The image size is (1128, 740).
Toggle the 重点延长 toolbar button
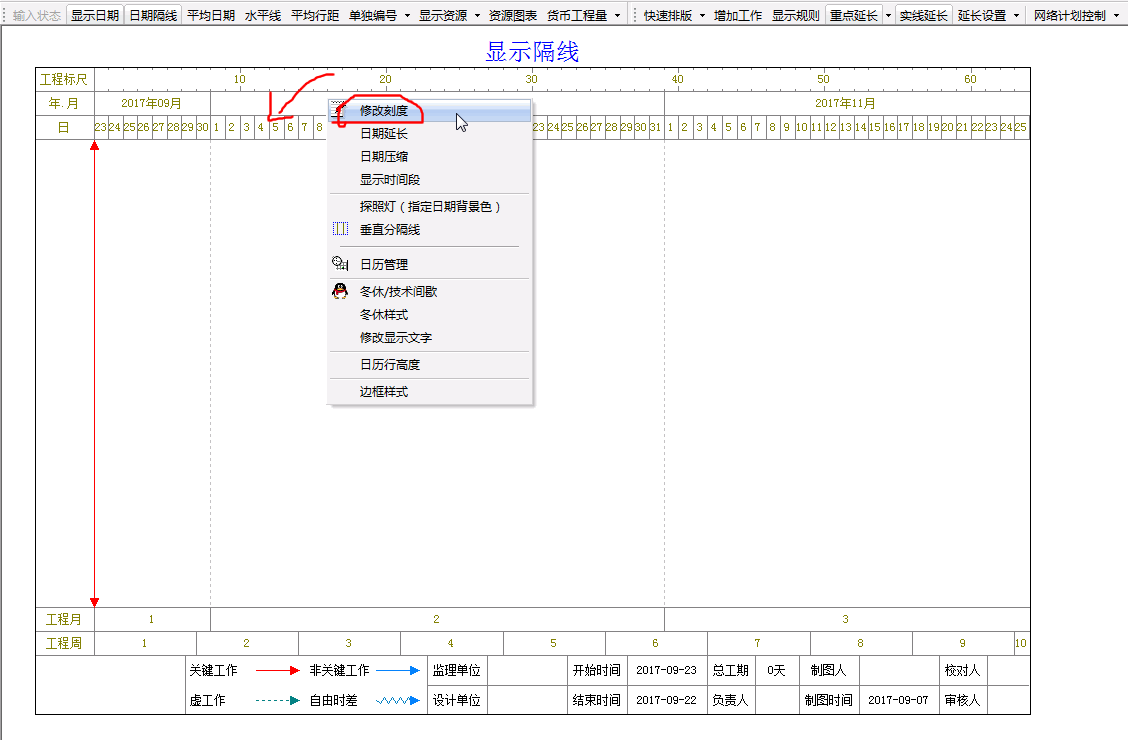click(854, 16)
